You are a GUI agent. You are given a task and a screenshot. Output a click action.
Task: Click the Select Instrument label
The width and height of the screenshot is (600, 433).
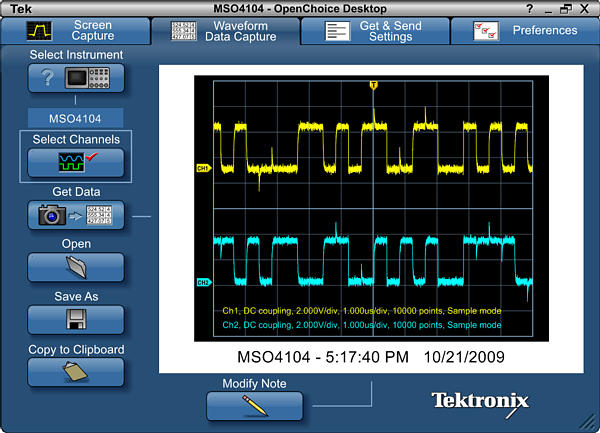pos(76,55)
